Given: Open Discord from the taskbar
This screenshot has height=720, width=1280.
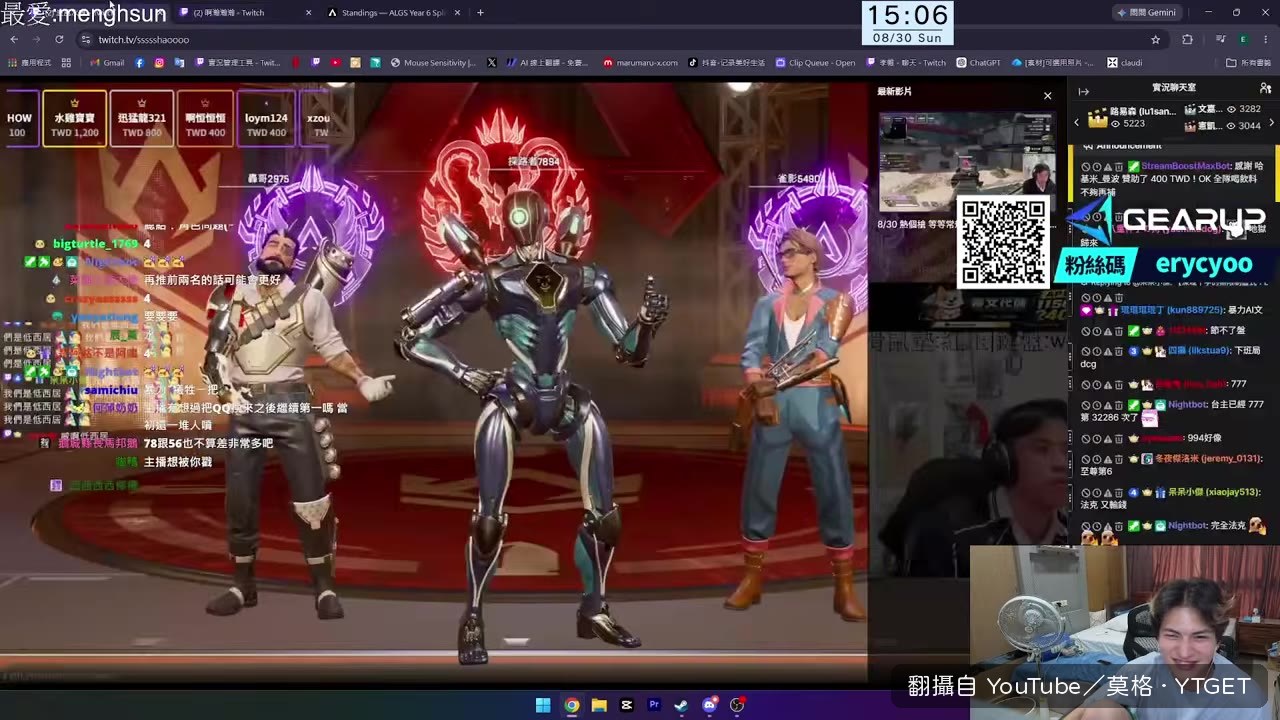Looking at the screenshot, I should pyautogui.click(x=709, y=705).
